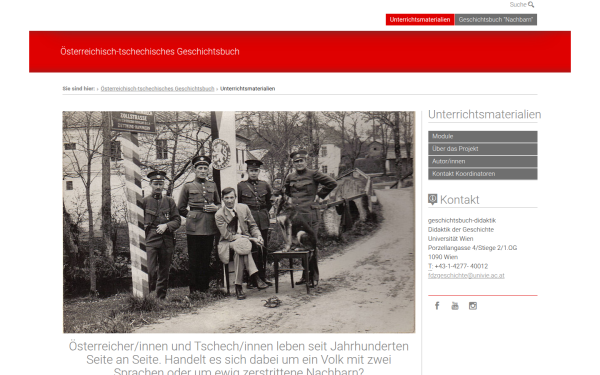
Task: Open the Autor/innen menu item
Action: [483, 161]
